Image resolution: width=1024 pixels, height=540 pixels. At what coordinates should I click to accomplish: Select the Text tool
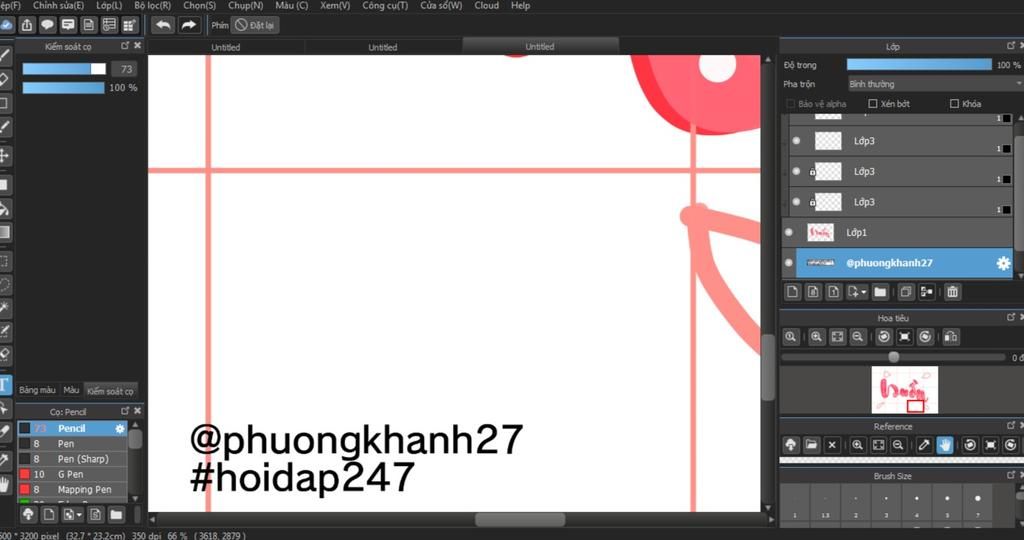coord(5,385)
